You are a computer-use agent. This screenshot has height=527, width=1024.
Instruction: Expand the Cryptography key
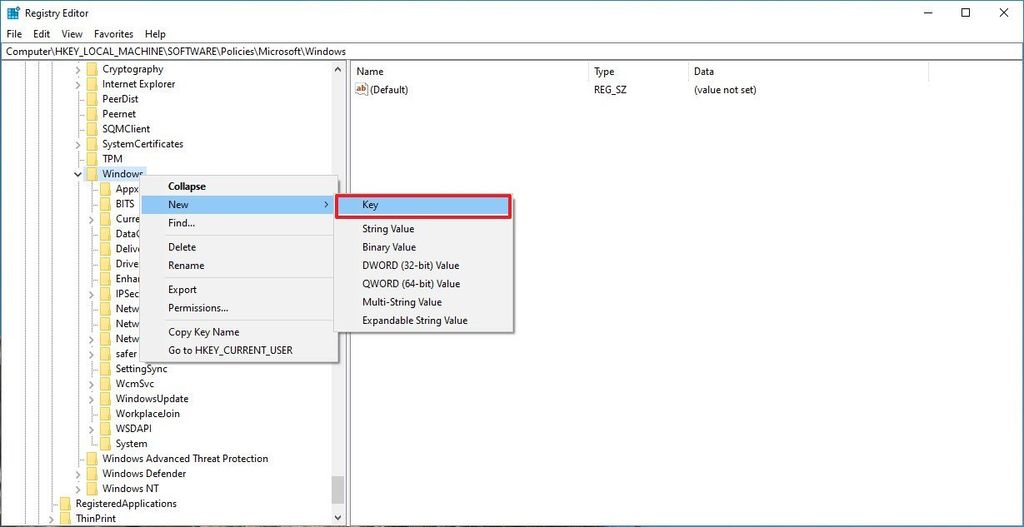[x=78, y=69]
